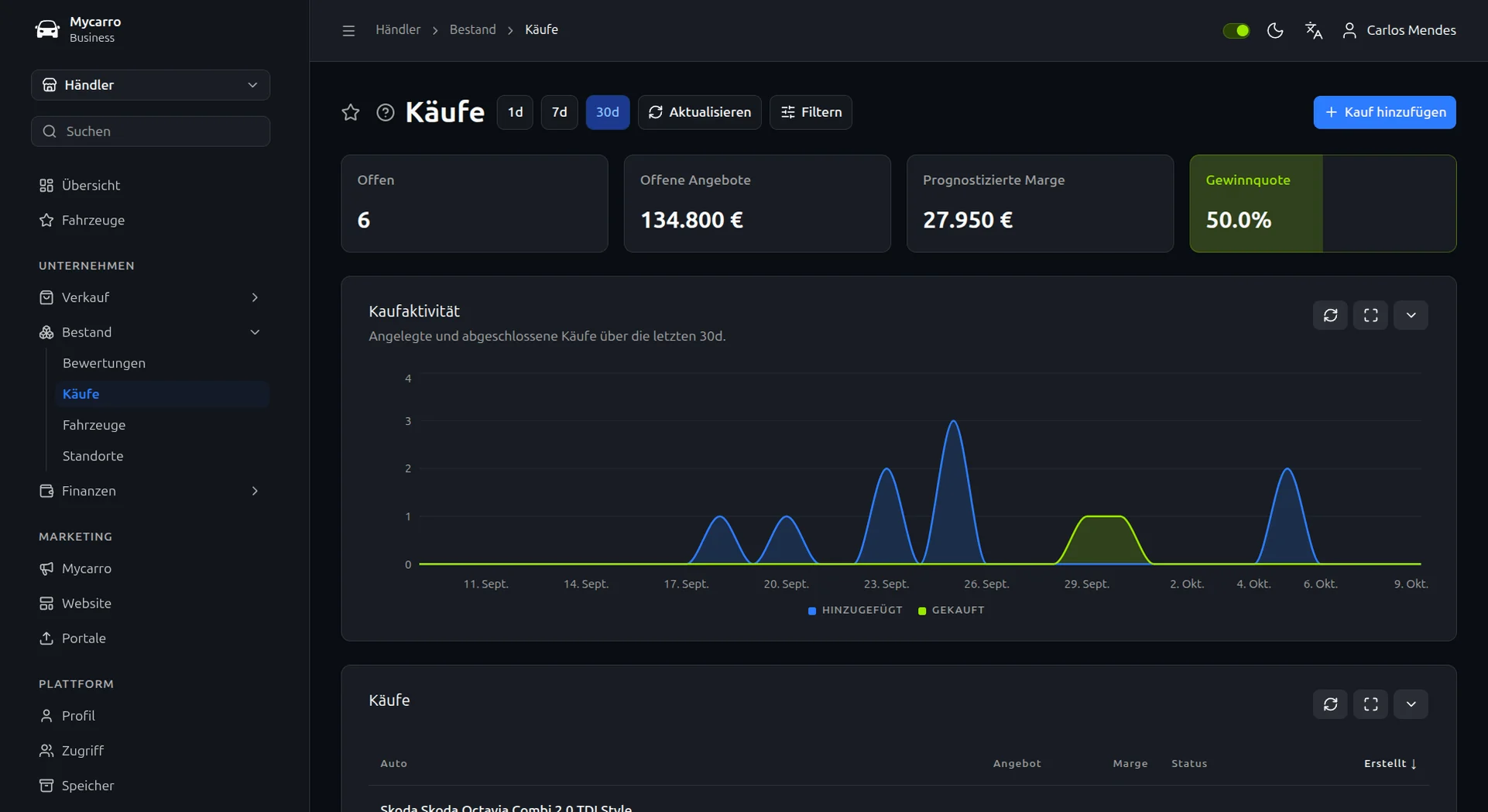This screenshot has width=1488, height=812.
Task: Open the Filtern button
Action: 811,112
